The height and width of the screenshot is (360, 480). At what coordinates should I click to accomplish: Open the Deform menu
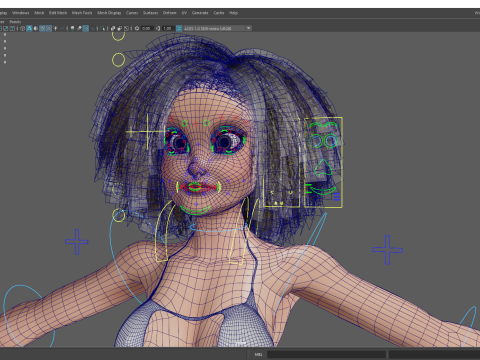169,13
